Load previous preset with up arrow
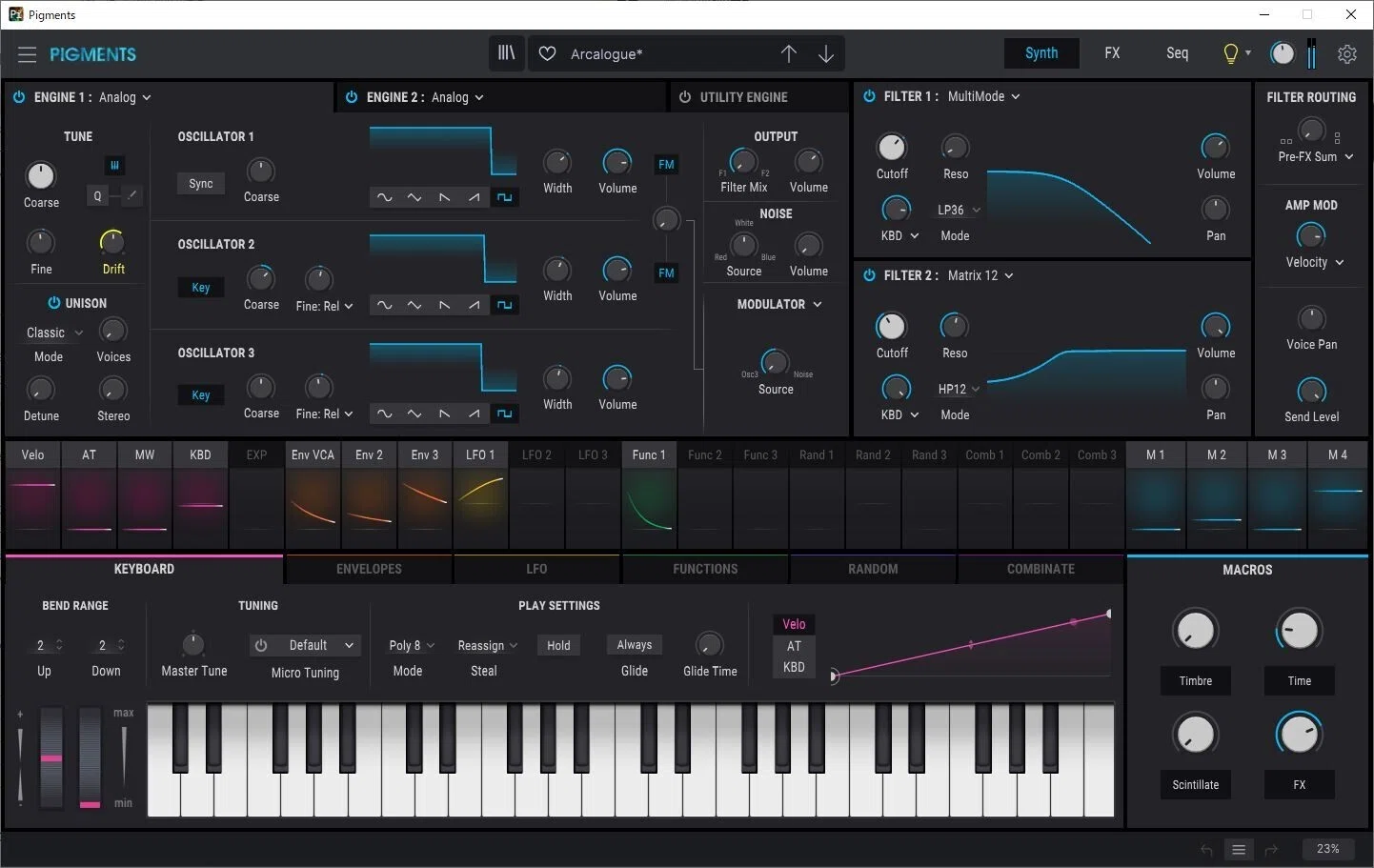 789,54
